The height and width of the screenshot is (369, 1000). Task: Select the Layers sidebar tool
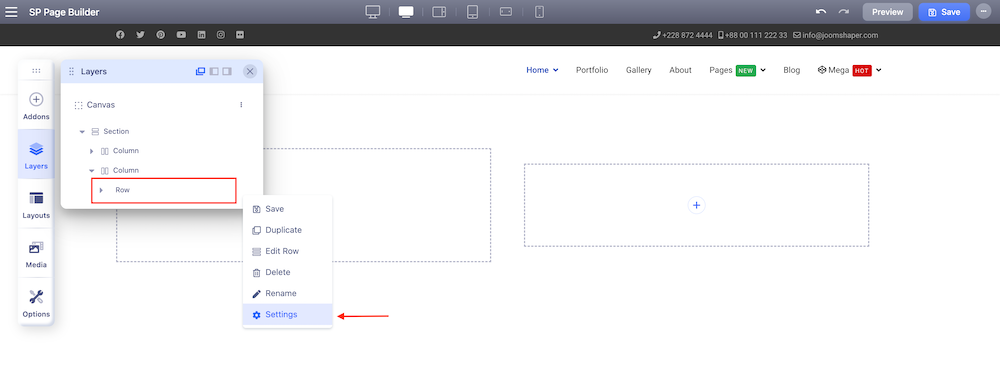click(36, 155)
